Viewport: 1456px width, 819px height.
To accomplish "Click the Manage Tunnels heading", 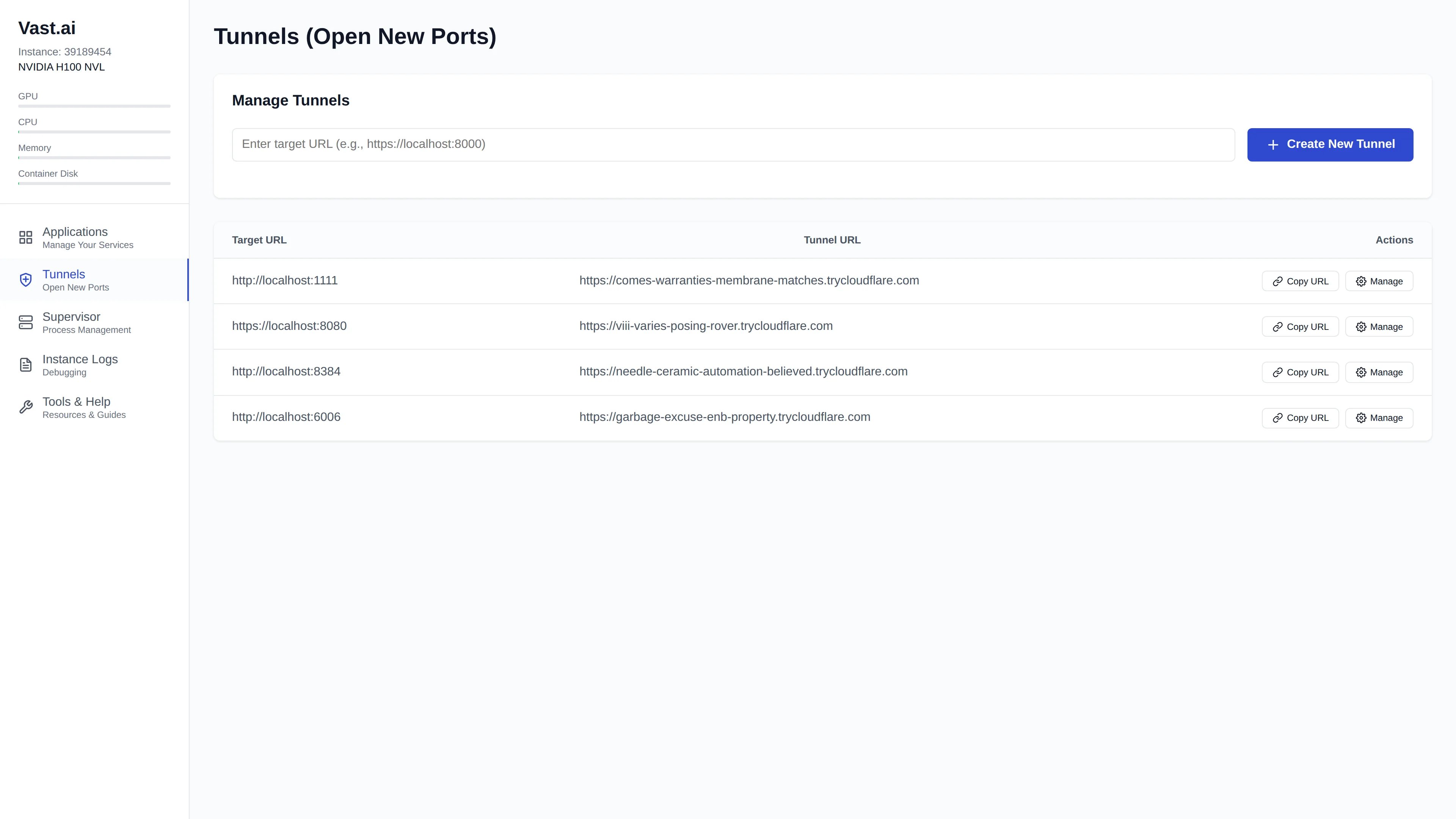I will 290,100.
